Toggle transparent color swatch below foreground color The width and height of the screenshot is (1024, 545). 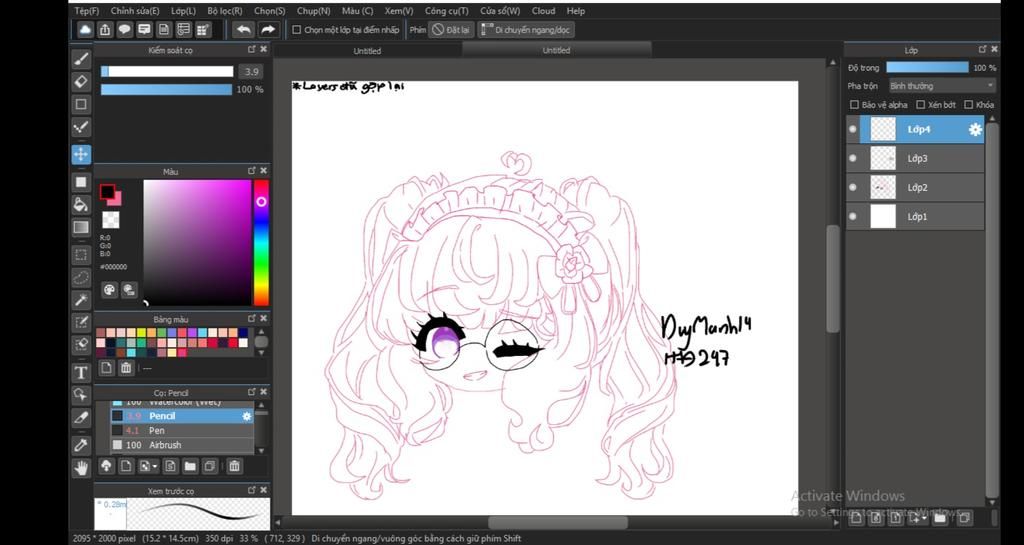pyautogui.click(x=110, y=220)
